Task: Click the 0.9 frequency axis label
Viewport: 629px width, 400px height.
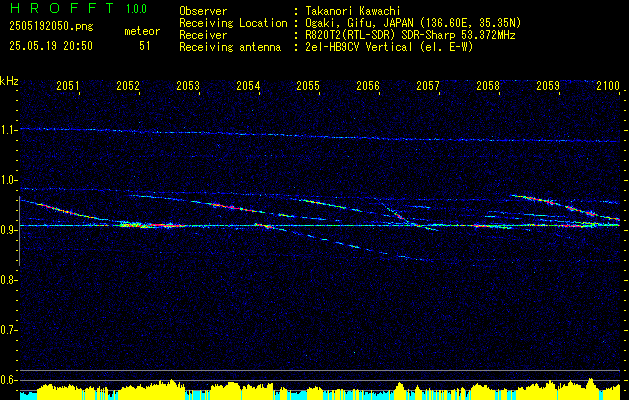Action: [7, 230]
